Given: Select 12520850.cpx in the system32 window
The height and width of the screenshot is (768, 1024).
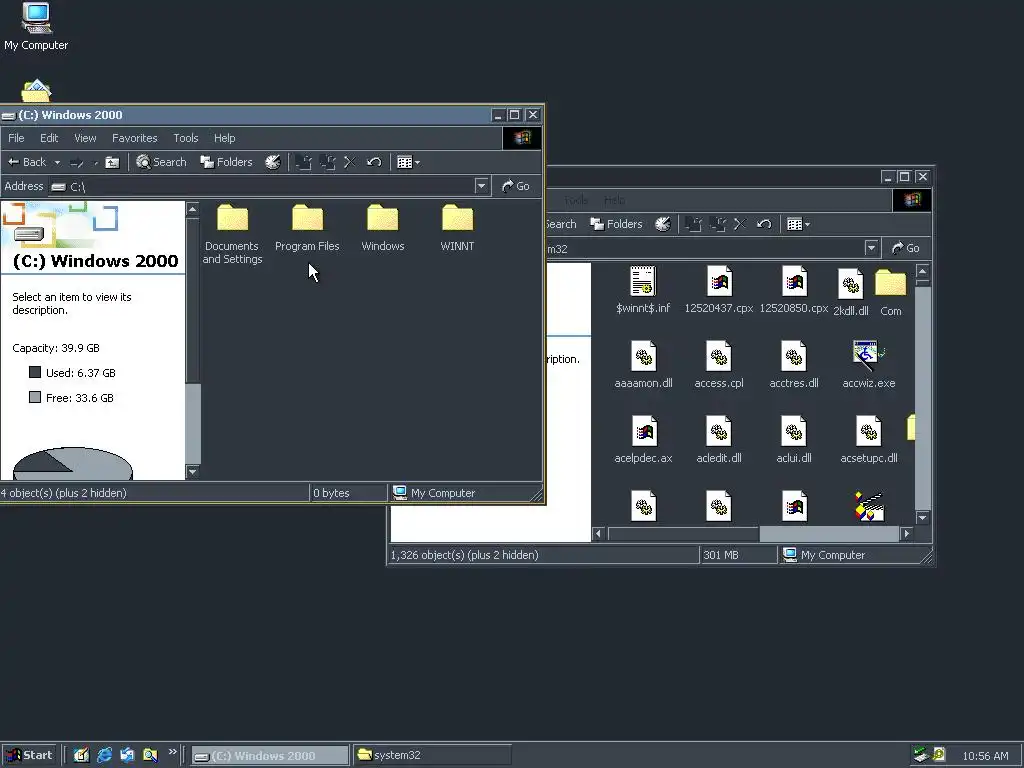Looking at the screenshot, I should 793,290.
